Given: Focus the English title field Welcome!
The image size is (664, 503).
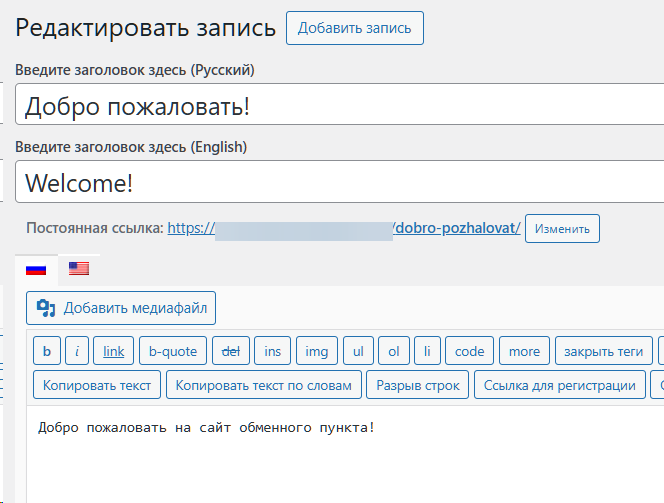Looking at the screenshot, I should coord(340,182).
